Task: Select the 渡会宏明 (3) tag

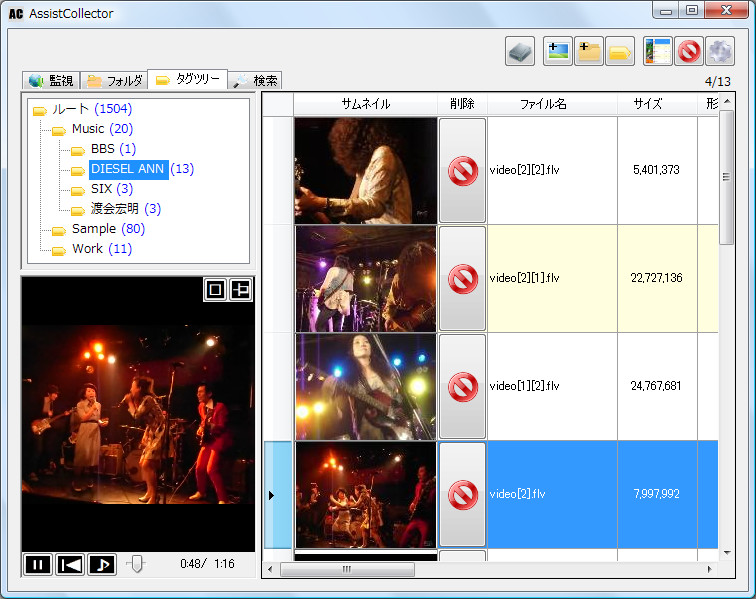Action: [116, 209]
